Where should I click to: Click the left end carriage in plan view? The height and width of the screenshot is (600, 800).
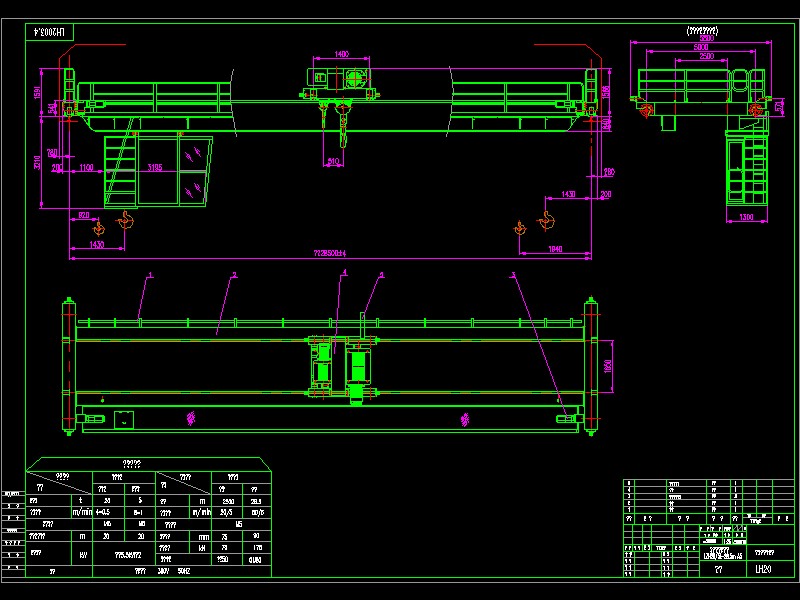point(69,366)
